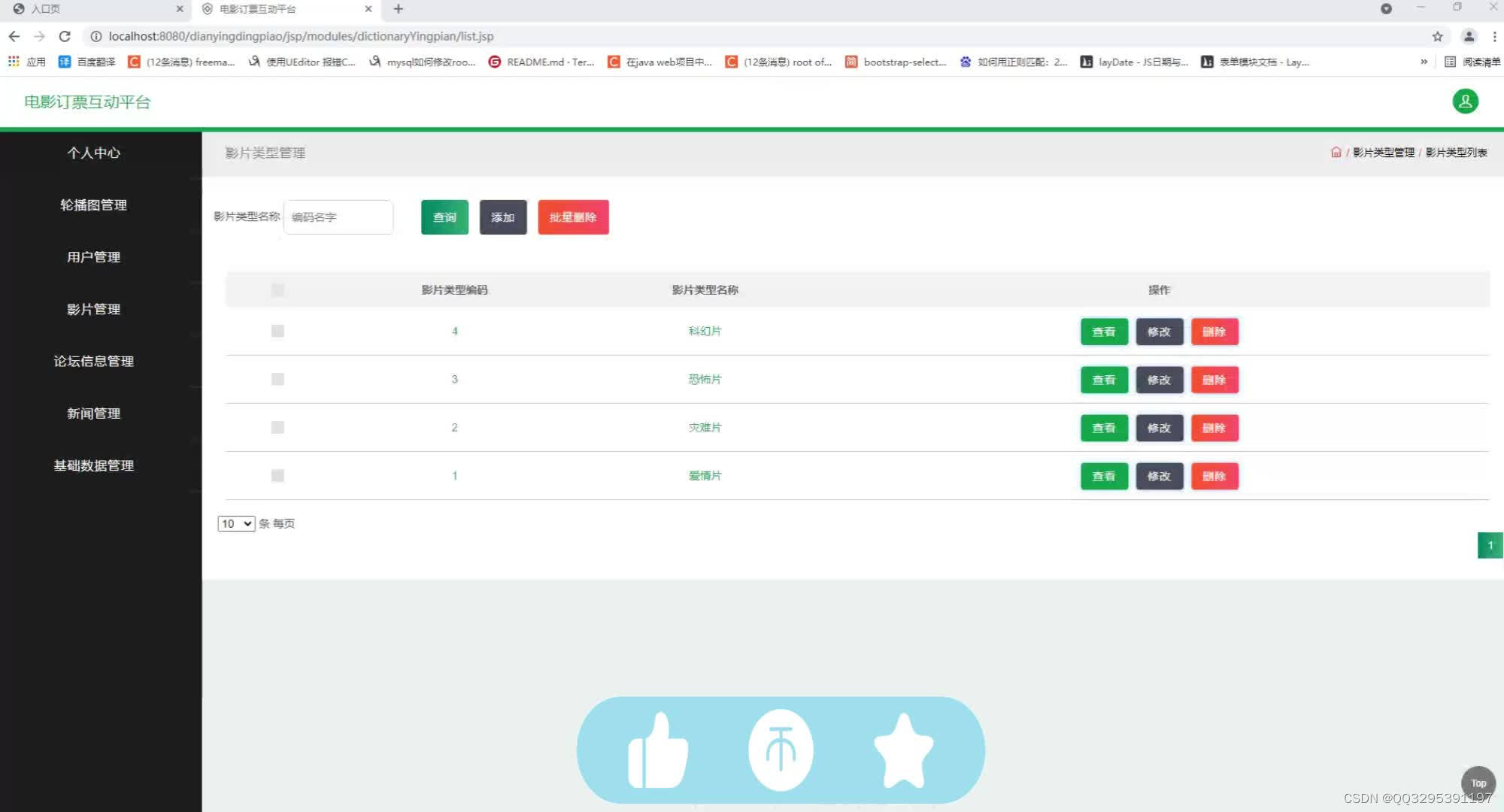Open README.md bookmark

click(541, 62)
